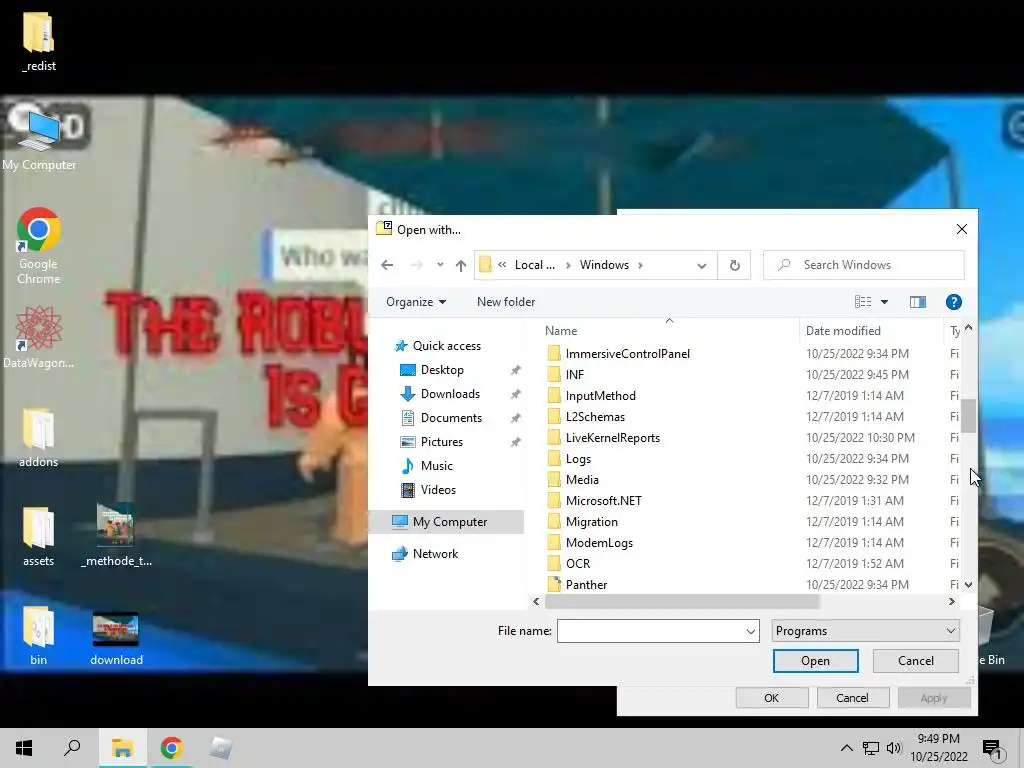Select the Google Chrome desktop shortcut
The width and height of the screenshot is (1024, 768).
(39, 246)
